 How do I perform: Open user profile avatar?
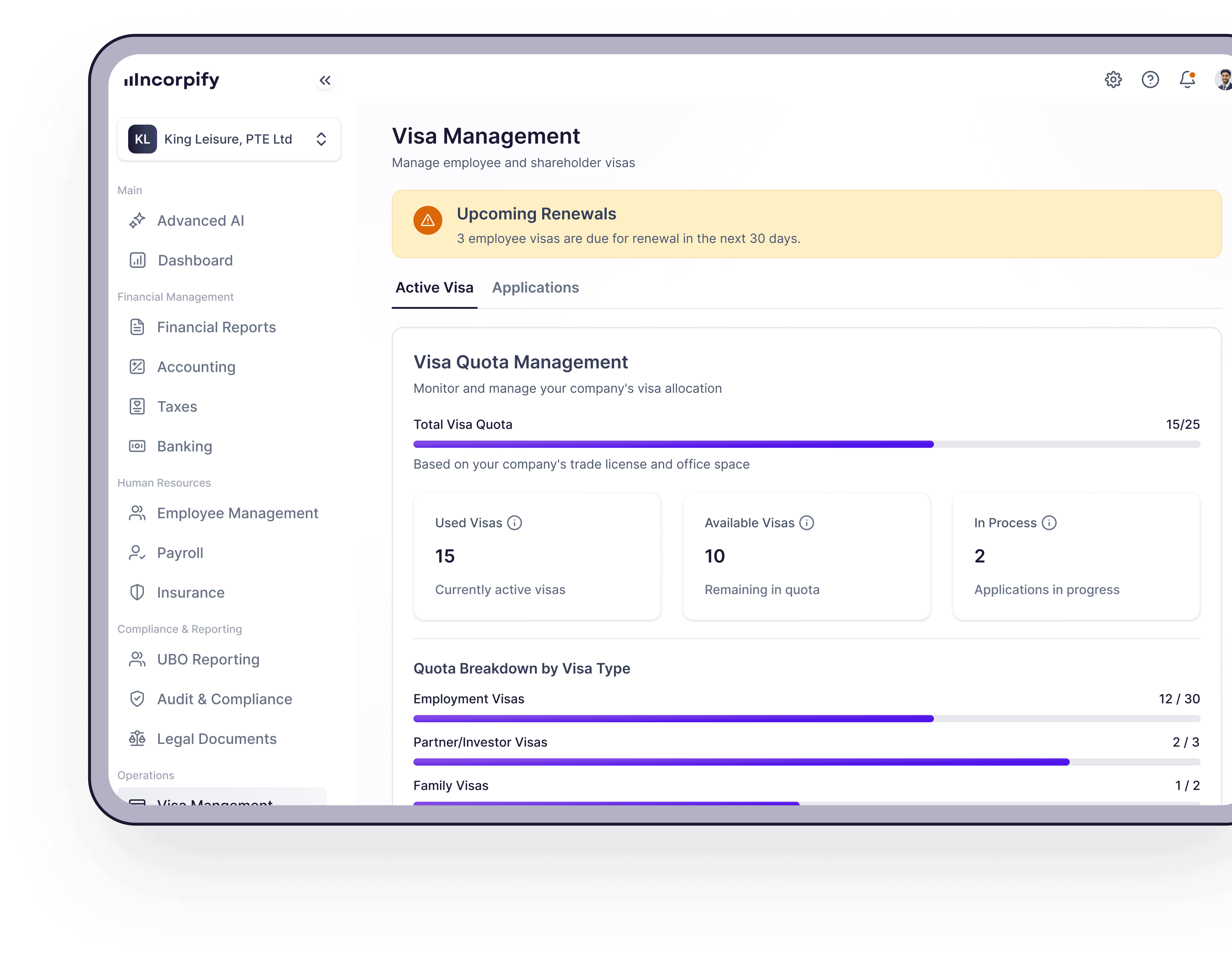1224,79
